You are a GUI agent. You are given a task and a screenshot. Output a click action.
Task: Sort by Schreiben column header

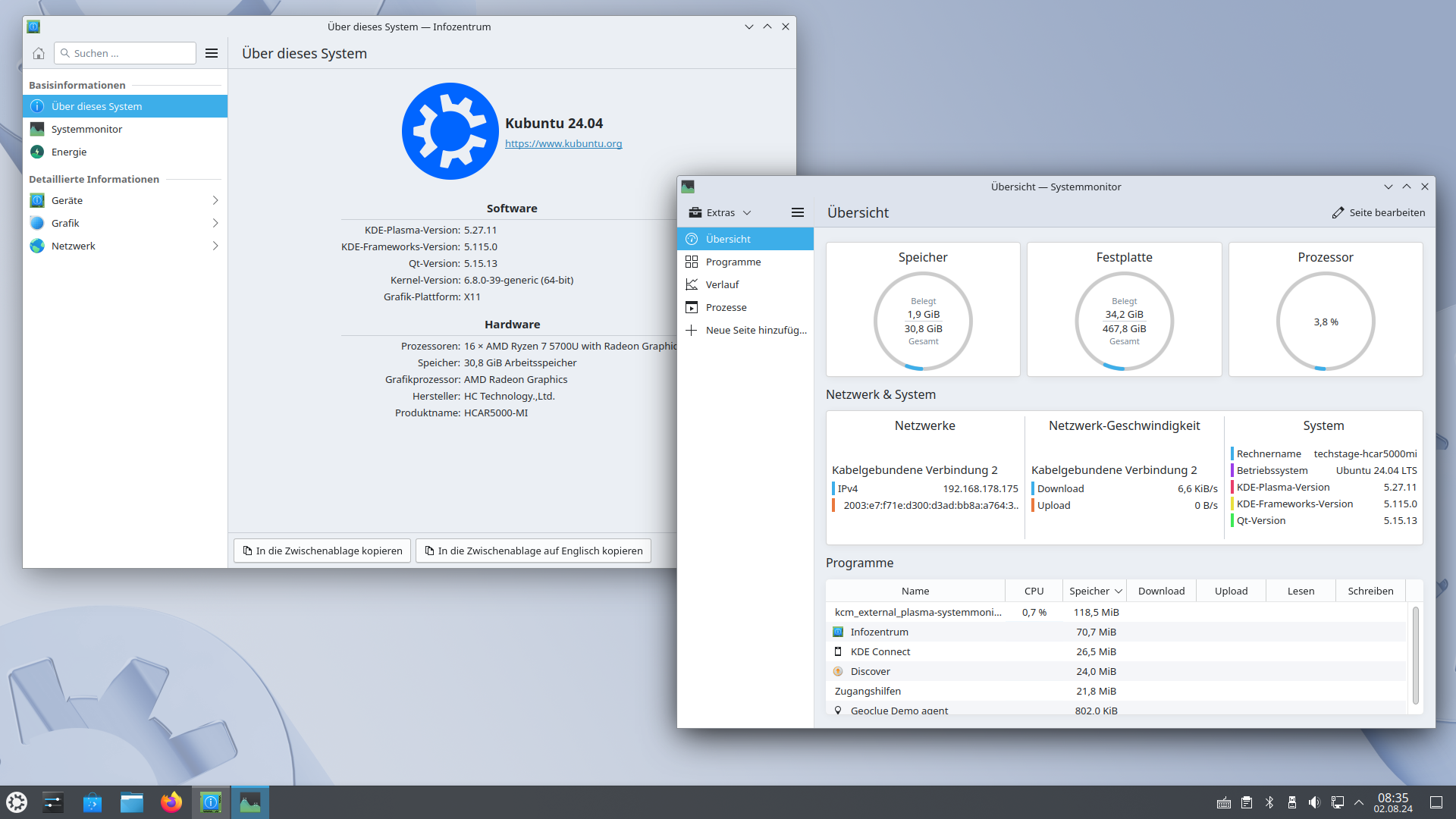[1370, 591]
